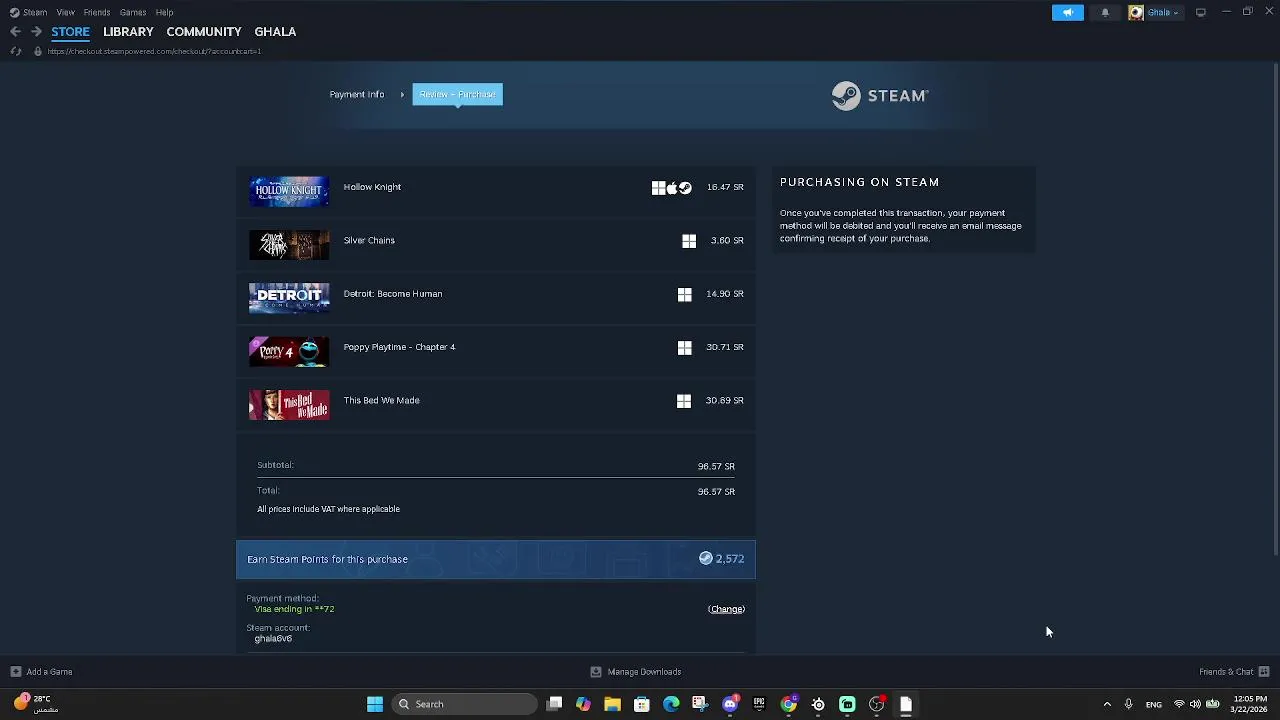1280x720 pixels.
Task: Expand the Ghala account dropdown
Action: point(1163,12)
